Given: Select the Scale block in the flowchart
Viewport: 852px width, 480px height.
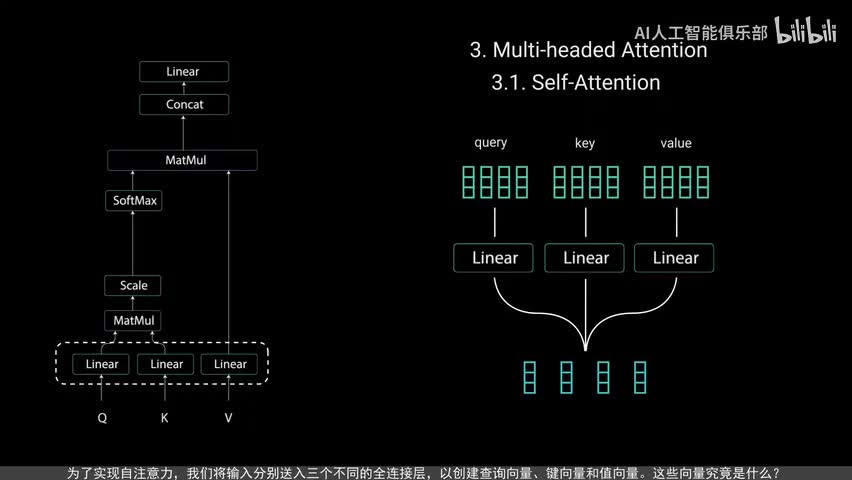Looking at the screenshot, I should (134, 286).
